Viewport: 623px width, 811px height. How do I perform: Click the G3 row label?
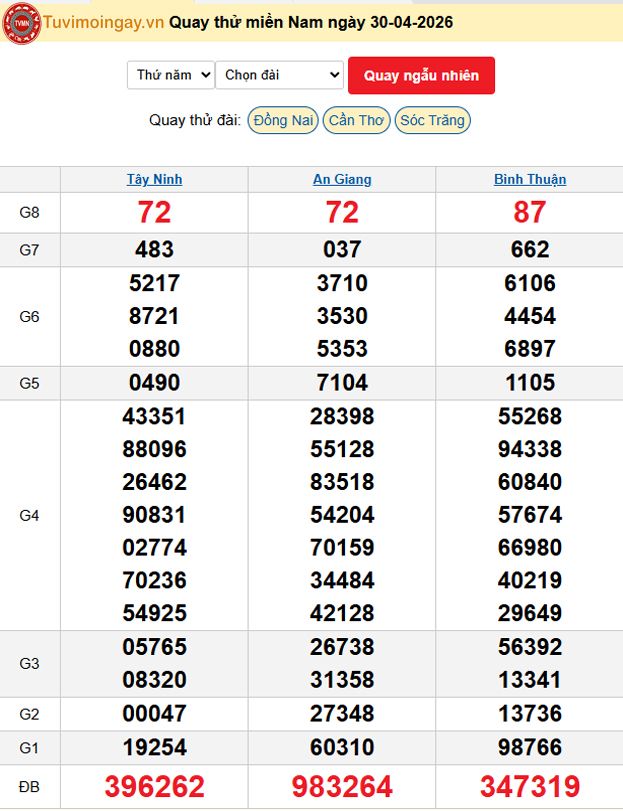[x=29, y=664]
